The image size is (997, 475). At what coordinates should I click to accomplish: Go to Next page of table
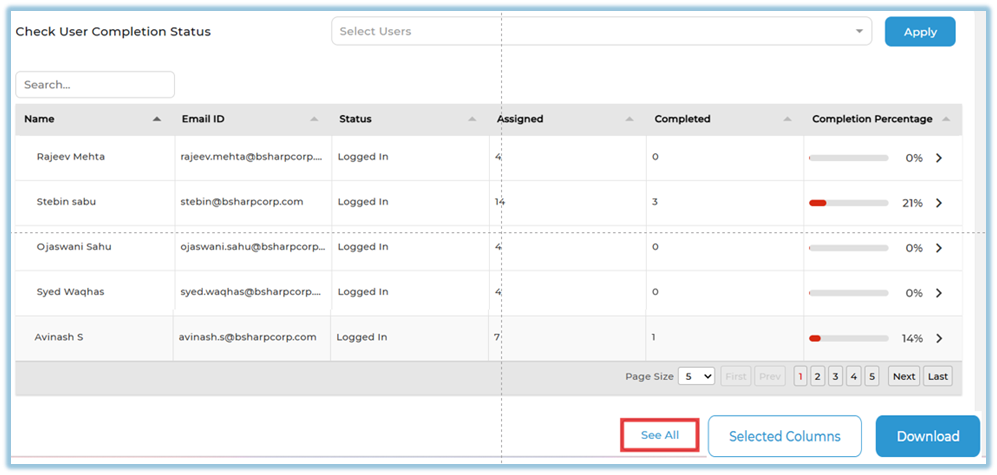(x=903, y=376)
